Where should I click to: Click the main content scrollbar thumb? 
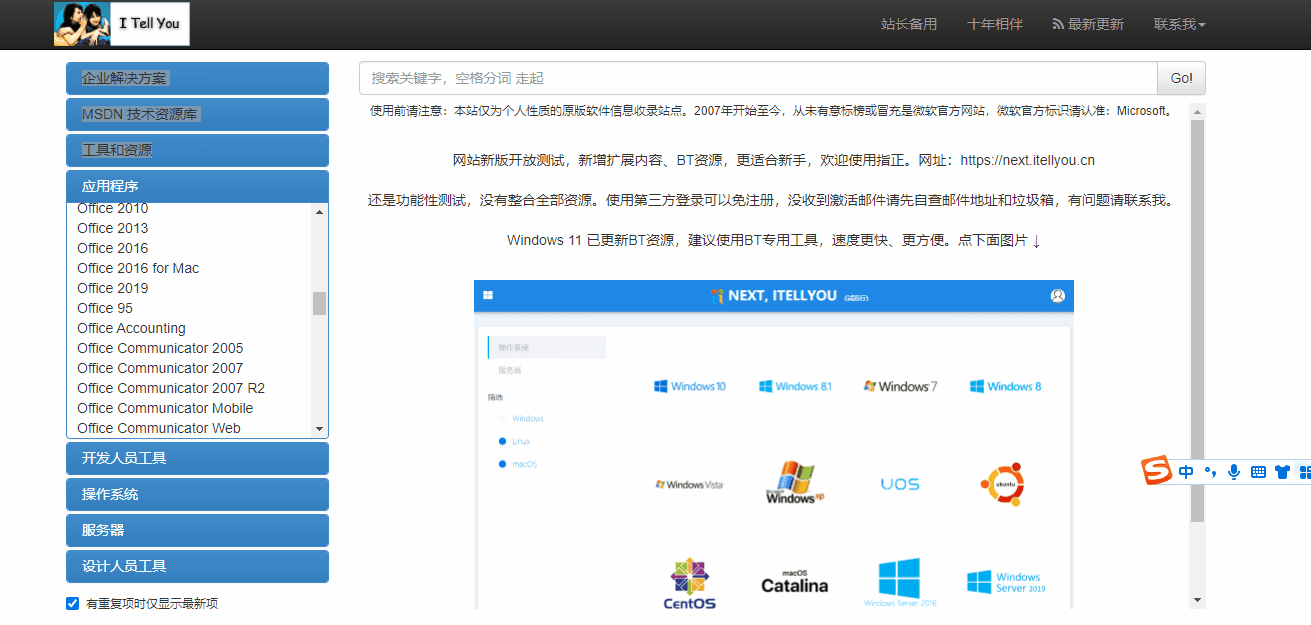pos(1198,320)
